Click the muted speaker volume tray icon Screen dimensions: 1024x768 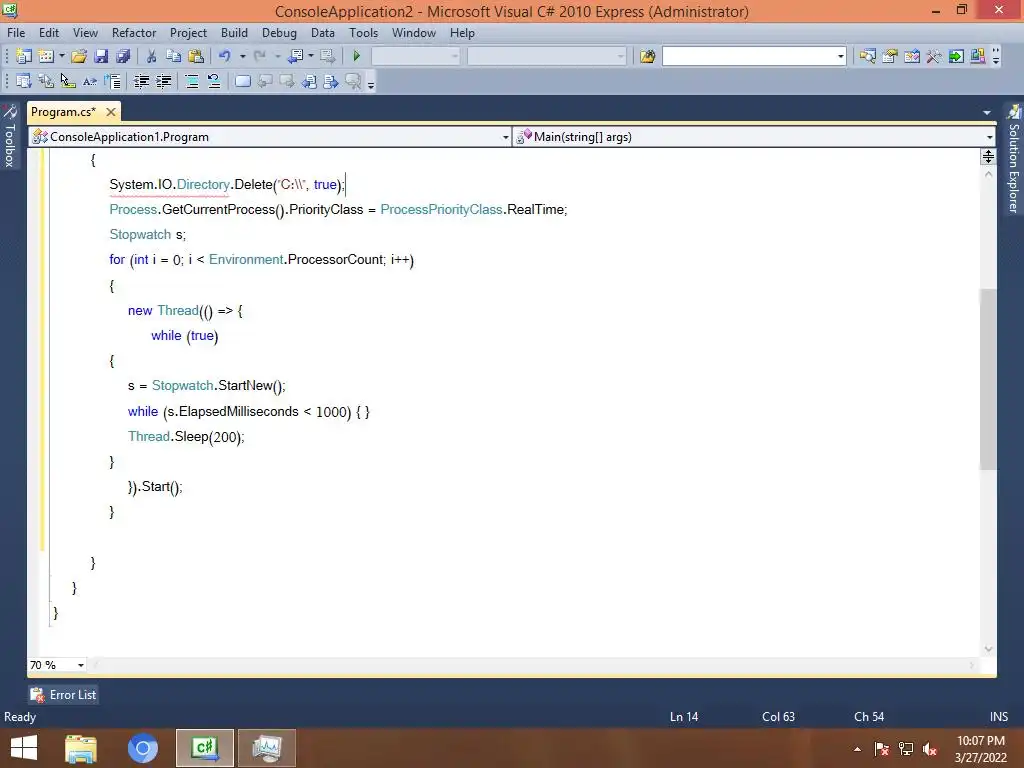[x=930, y=749]
